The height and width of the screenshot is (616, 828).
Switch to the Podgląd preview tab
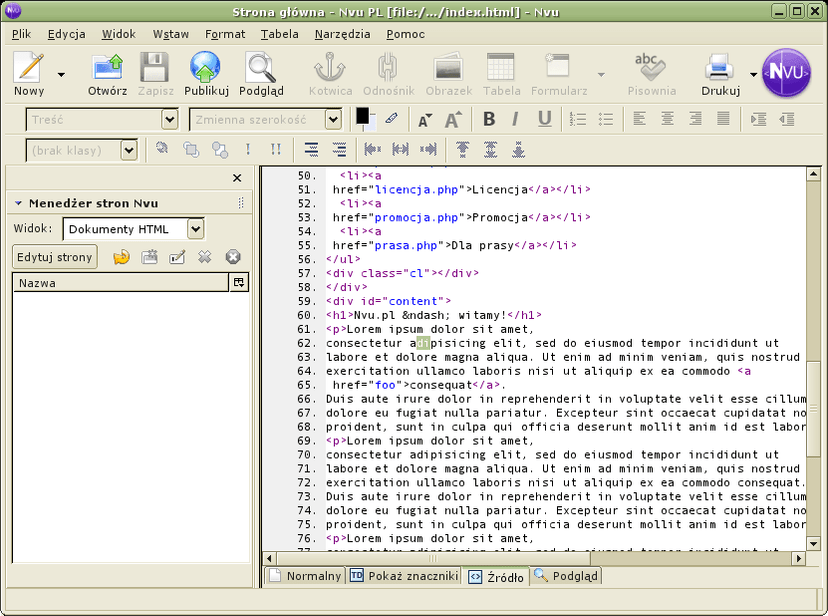566,575
